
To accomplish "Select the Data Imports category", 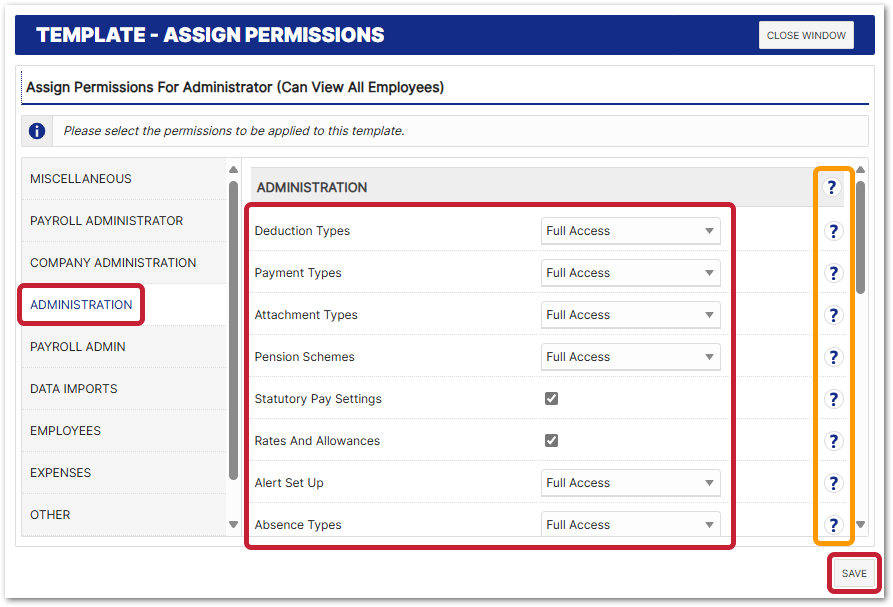I will 73,389.
